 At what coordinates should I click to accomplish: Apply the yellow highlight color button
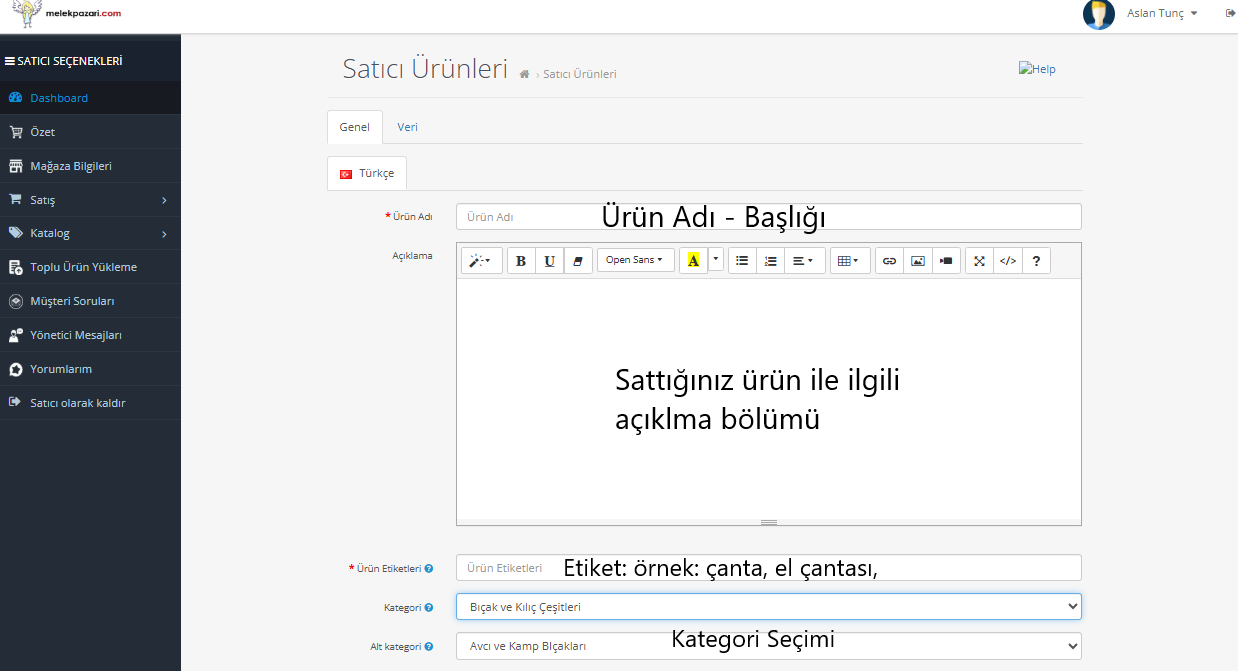point(693,261)
